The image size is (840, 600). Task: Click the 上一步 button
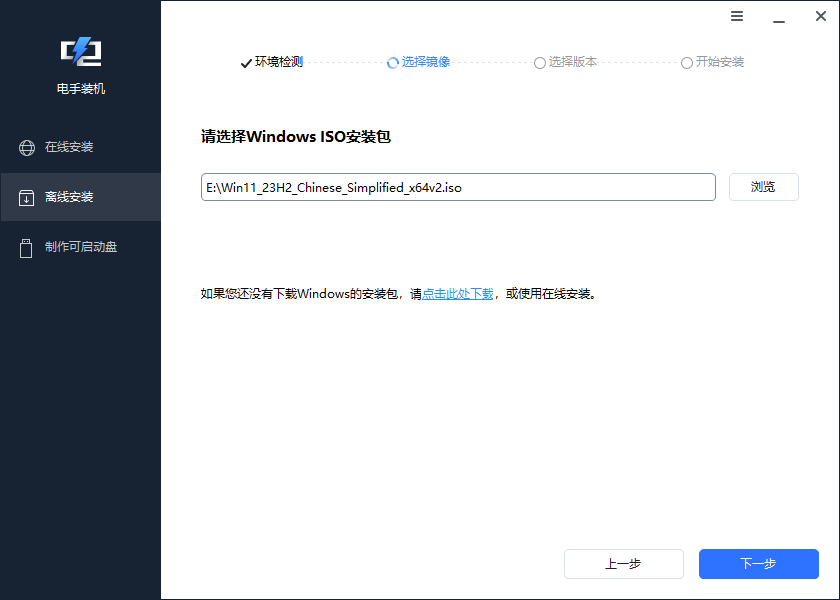point(623,563)
